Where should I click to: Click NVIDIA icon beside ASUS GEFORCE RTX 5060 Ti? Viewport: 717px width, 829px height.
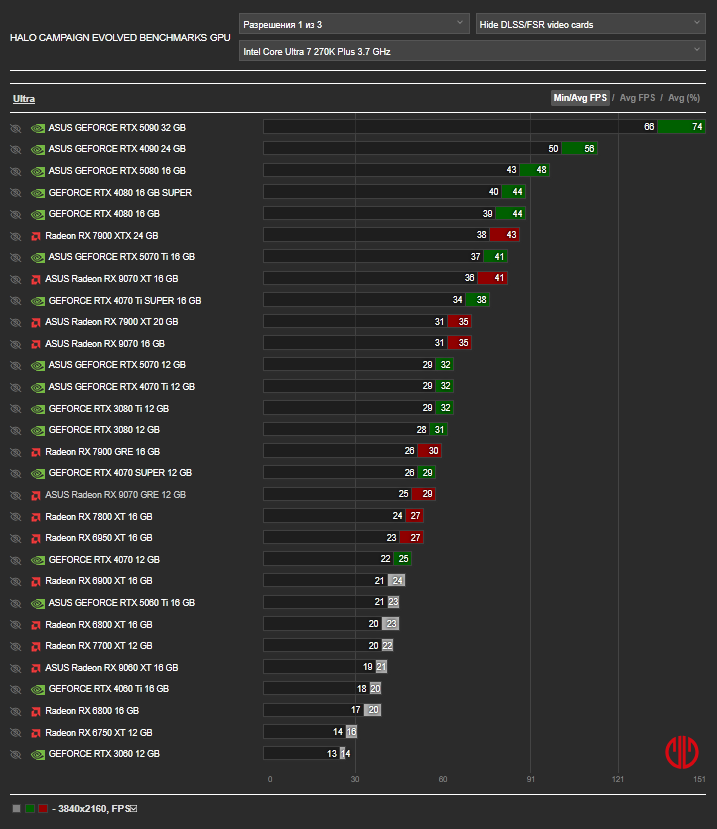click(x=38, y=603)
